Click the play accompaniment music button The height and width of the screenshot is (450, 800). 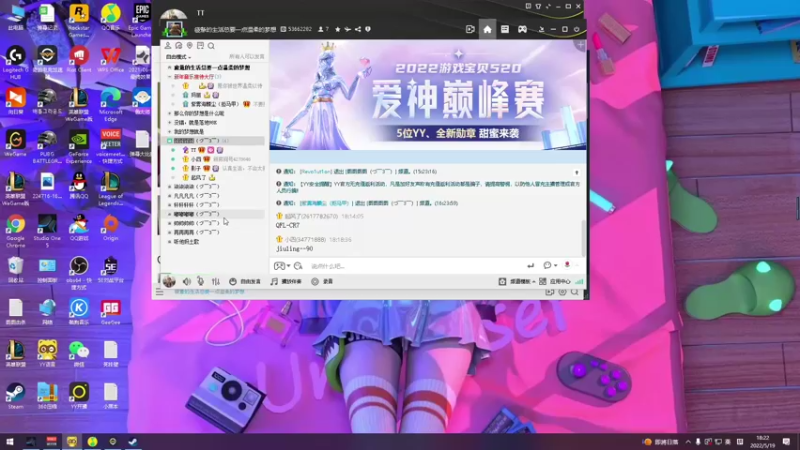click(x=286, y=282)
